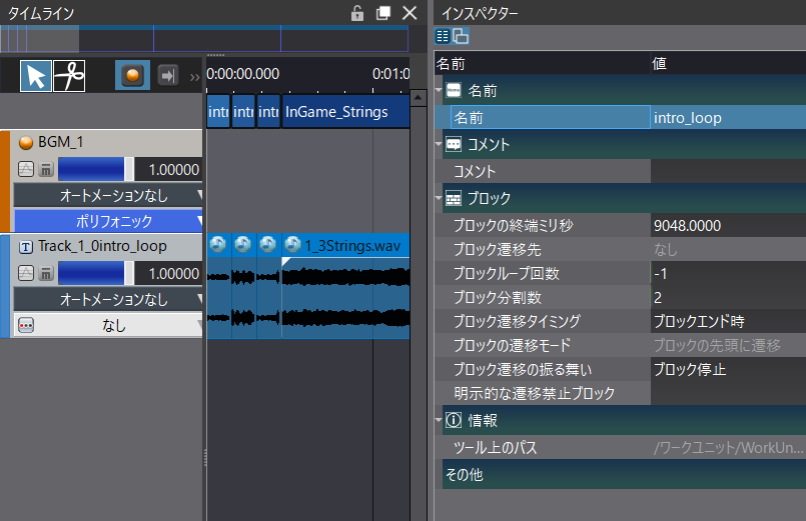Image resolution: width=806 pixels, height=521 pixels.
Task: Switch inspector to second view icon
Action: click(x=461, y=36)
